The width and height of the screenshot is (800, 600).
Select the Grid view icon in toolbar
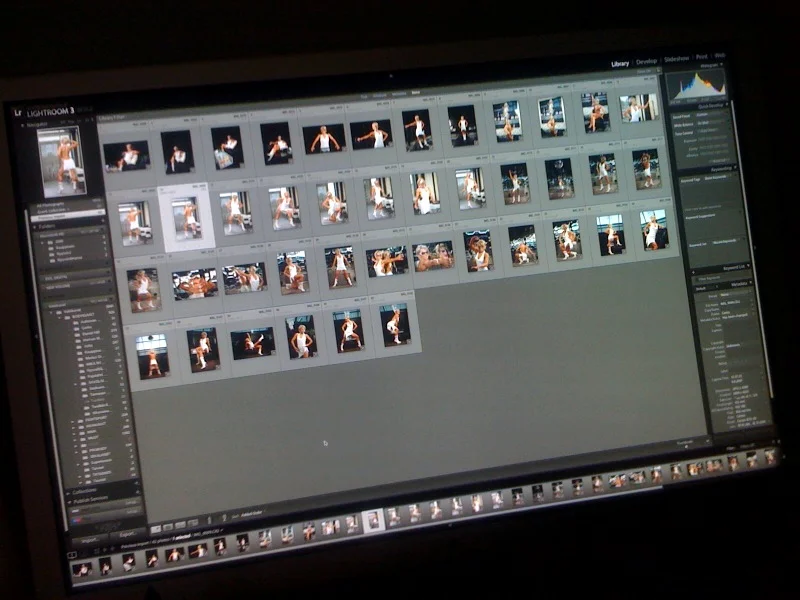(x=156, y=528)
